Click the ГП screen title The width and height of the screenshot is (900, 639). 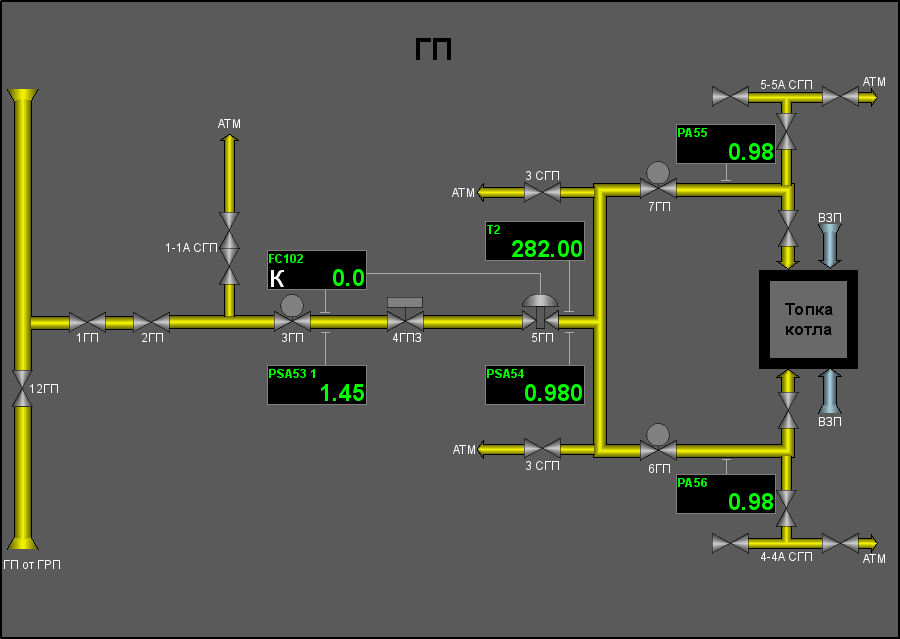[433, 49]
